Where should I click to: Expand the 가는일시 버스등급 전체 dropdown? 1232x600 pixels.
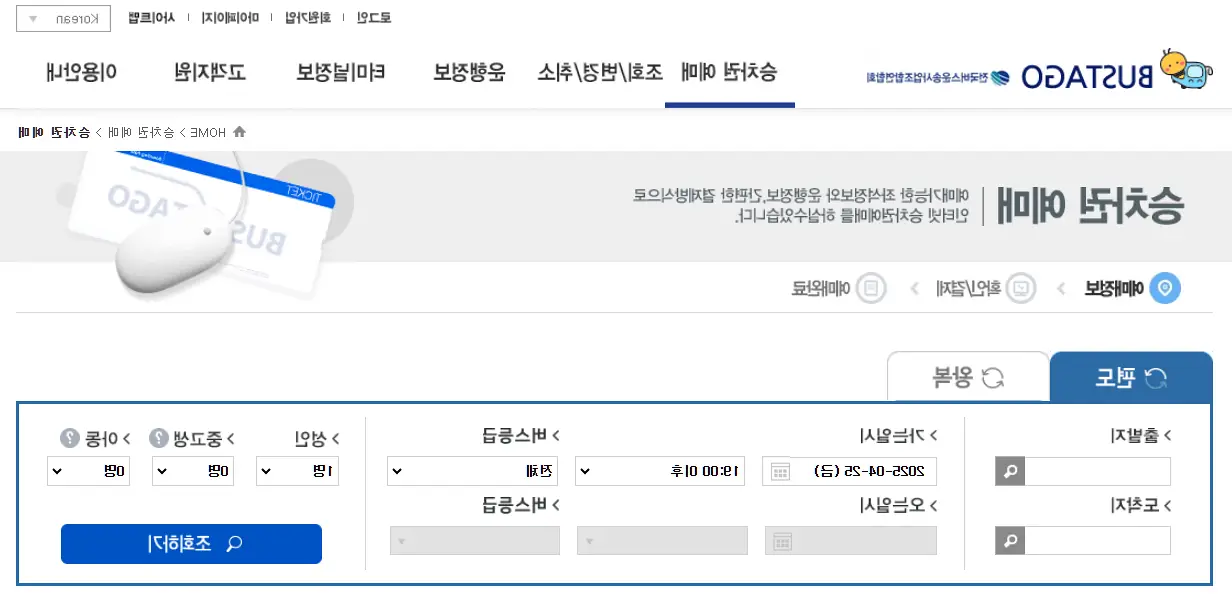[473, 471]
